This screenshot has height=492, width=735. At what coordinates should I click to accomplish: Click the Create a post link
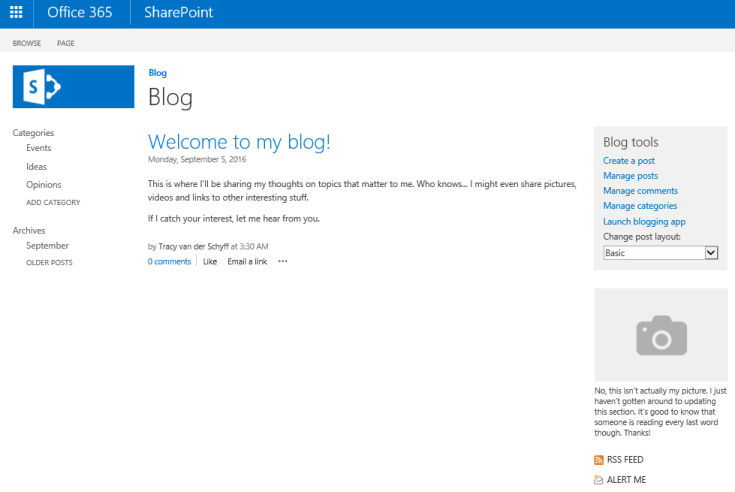tap(629, 161)
